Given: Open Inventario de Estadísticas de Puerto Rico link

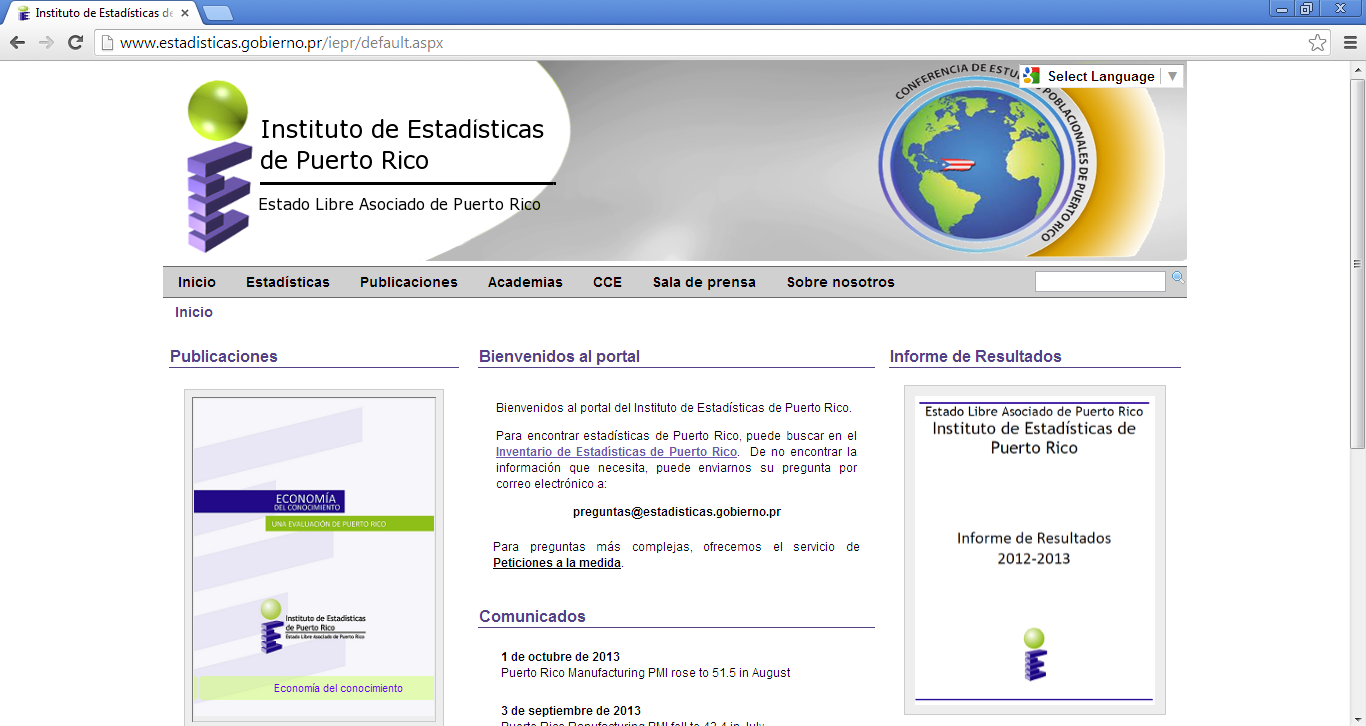Looking at the screenshot, I should [617, 452].
